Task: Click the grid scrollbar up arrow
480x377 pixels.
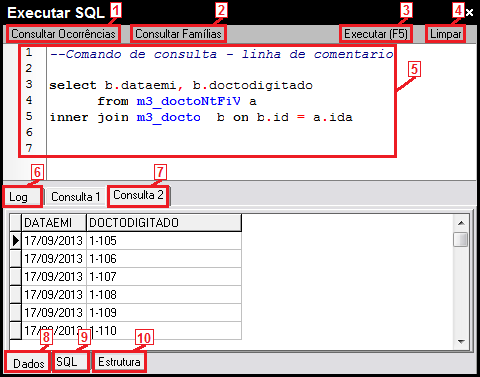Action: [x=461, y=223]
